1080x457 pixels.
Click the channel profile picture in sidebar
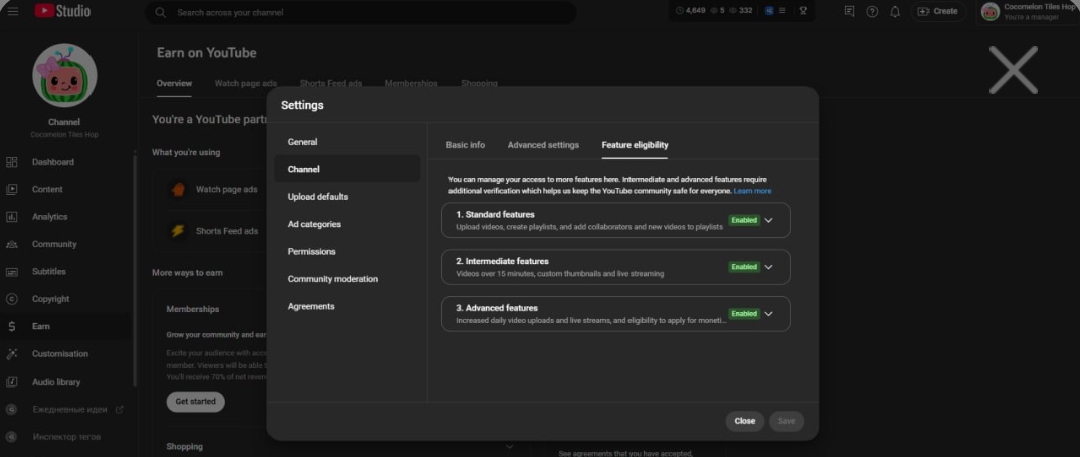coord(65,76)
